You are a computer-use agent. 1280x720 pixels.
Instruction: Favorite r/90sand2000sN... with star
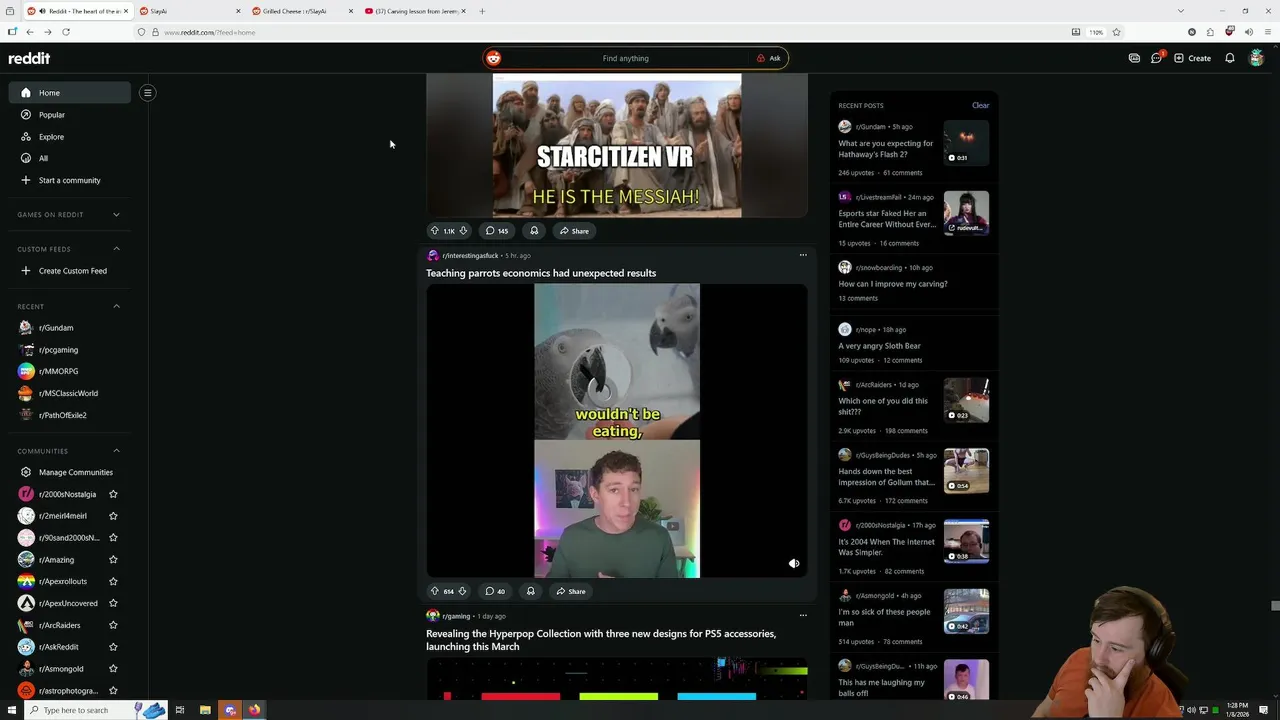(113, 538)
